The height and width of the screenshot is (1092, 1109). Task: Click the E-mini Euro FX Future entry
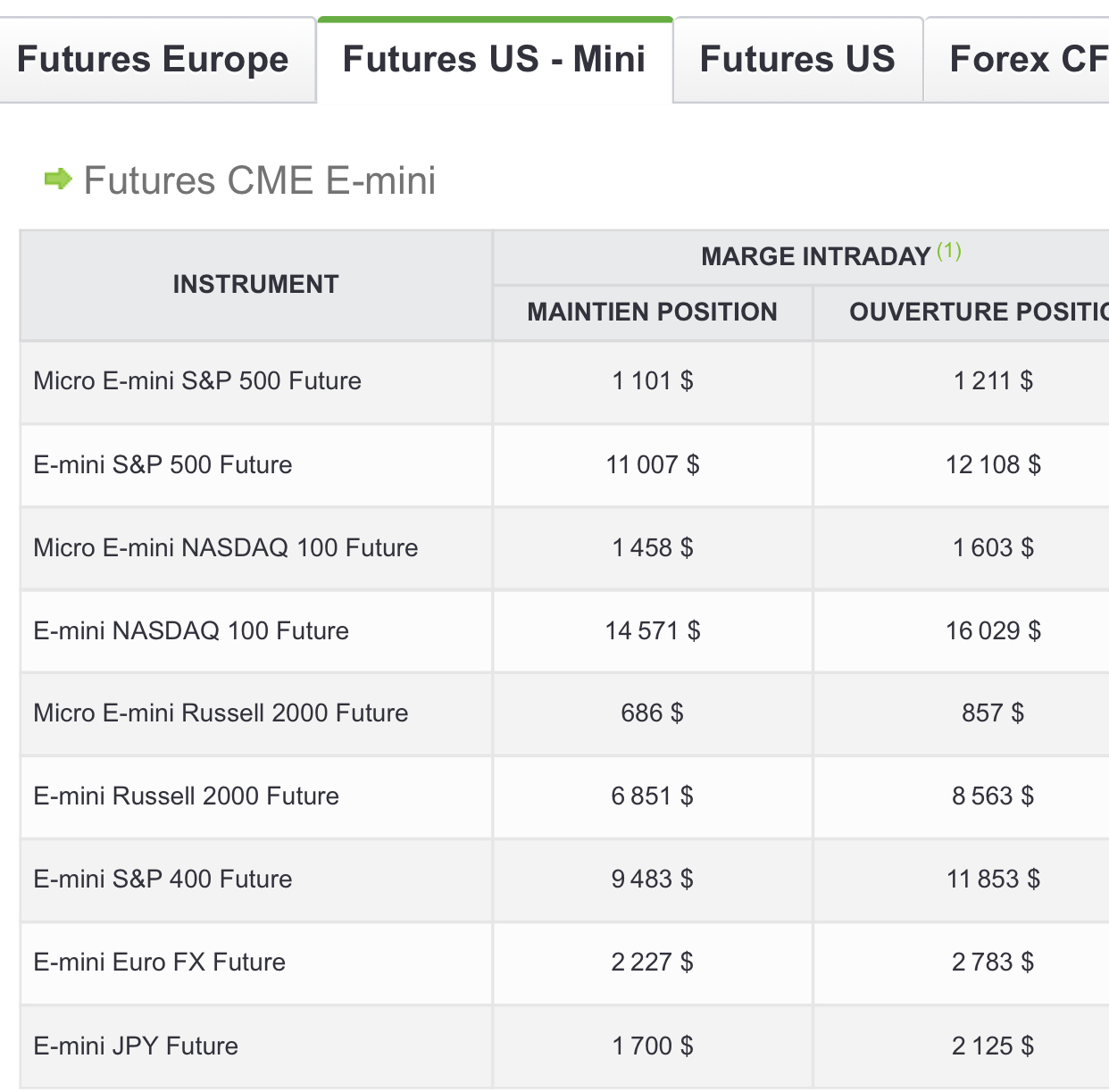(159, 963)
